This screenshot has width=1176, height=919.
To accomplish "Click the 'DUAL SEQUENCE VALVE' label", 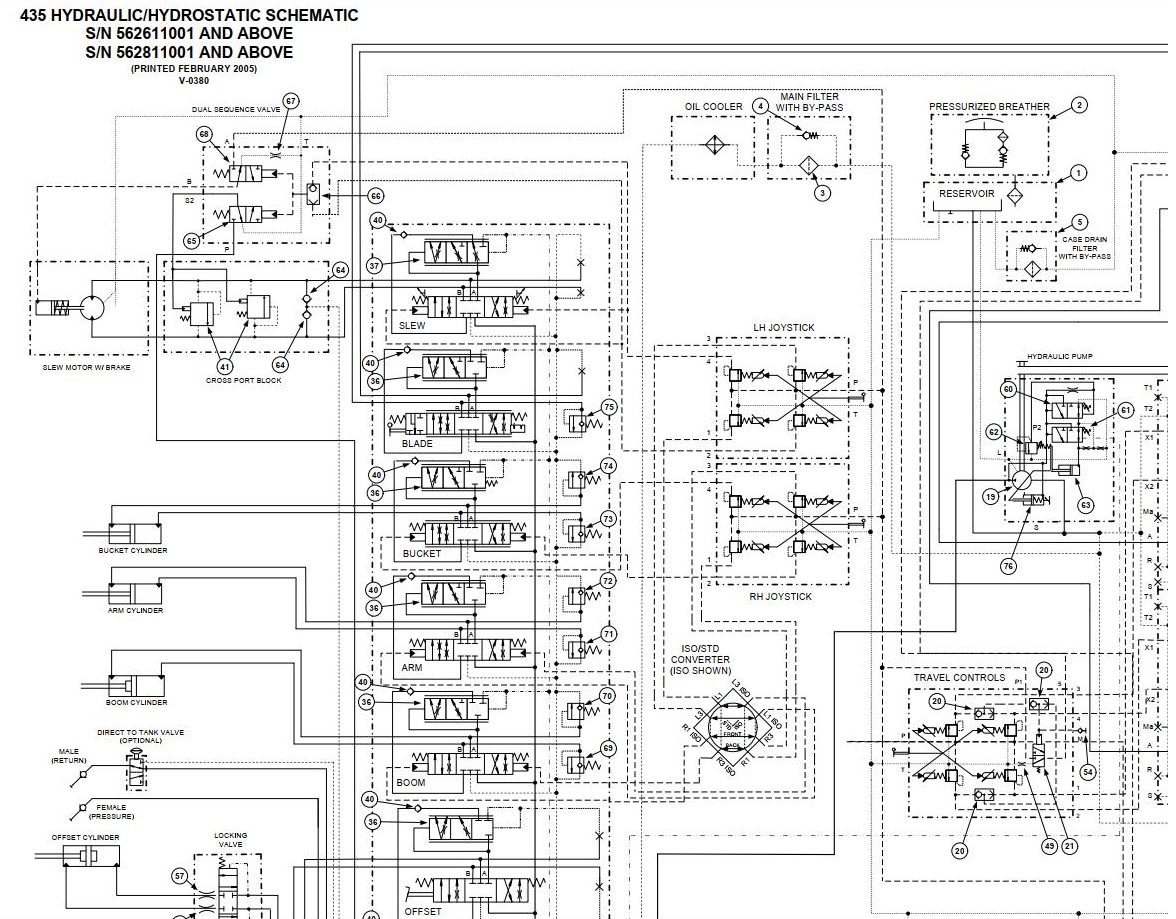I will pyautogui.click(x=236, y=110).
